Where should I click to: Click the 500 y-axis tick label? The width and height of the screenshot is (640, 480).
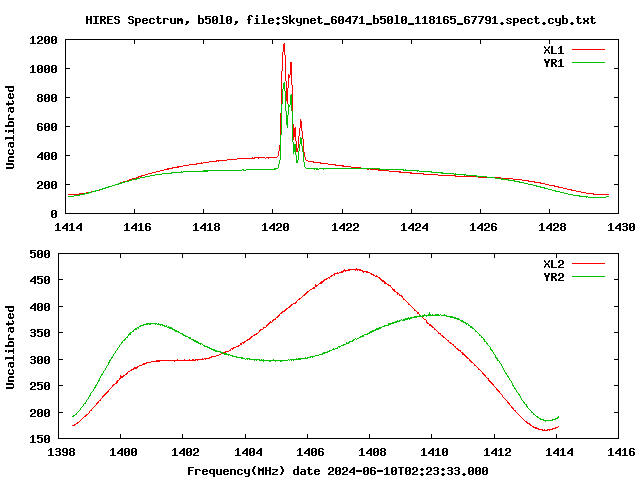[x=40, y=254]
